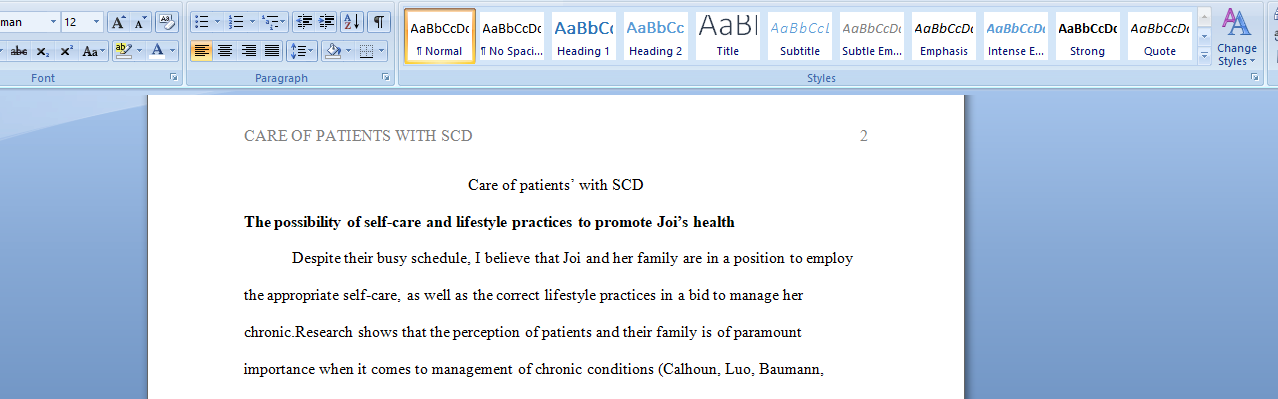Open the Paragraph dialog launcher
Image resolution: width=1278 pixels, height=399 pixels.
tap(386, 77)
